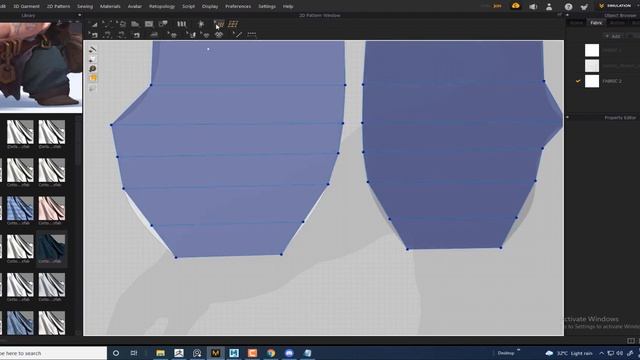Click the question mark help icon
This screenshot has width=640, height=360.
568,7
